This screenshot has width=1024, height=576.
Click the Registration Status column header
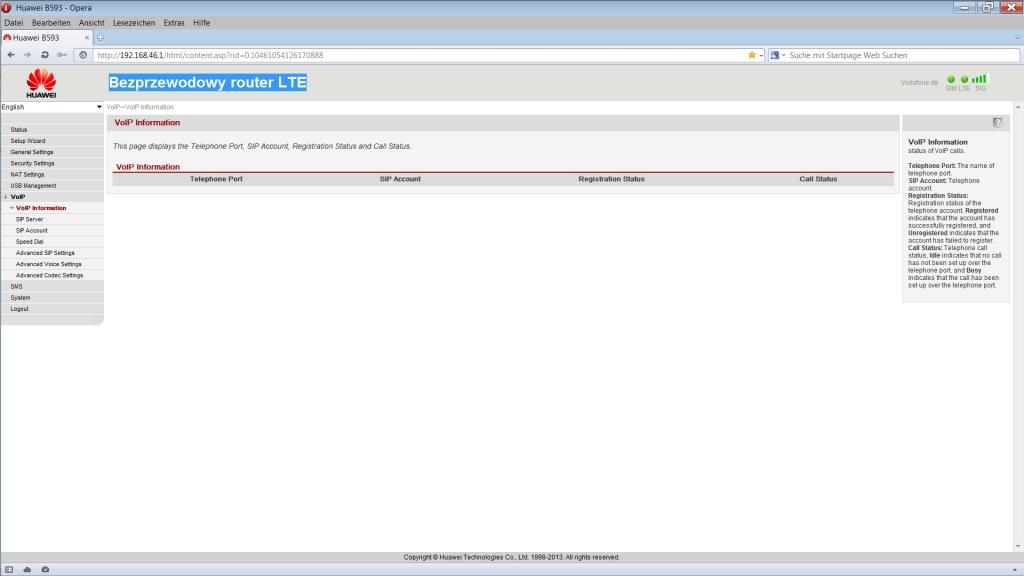[611, 179]
